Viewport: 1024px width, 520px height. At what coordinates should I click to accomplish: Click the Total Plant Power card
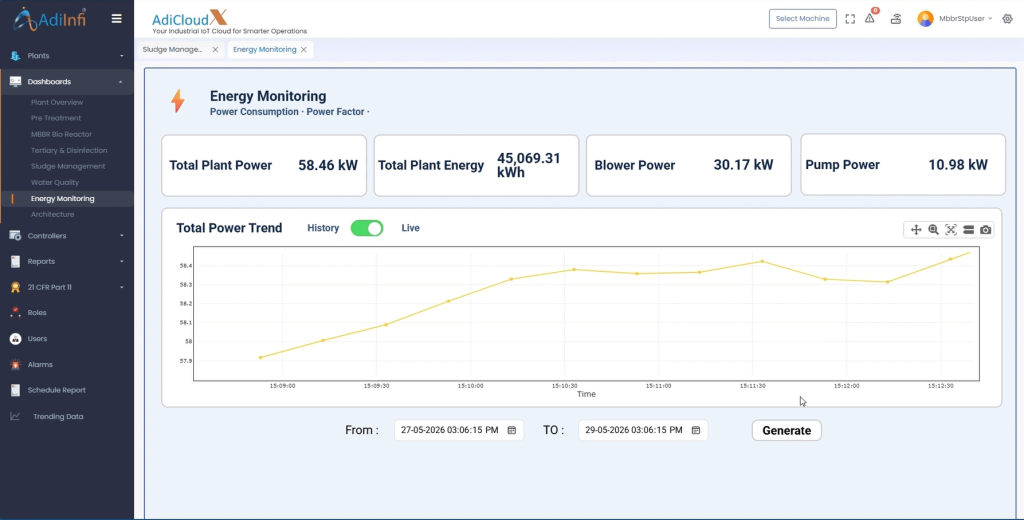pos(264,165)
